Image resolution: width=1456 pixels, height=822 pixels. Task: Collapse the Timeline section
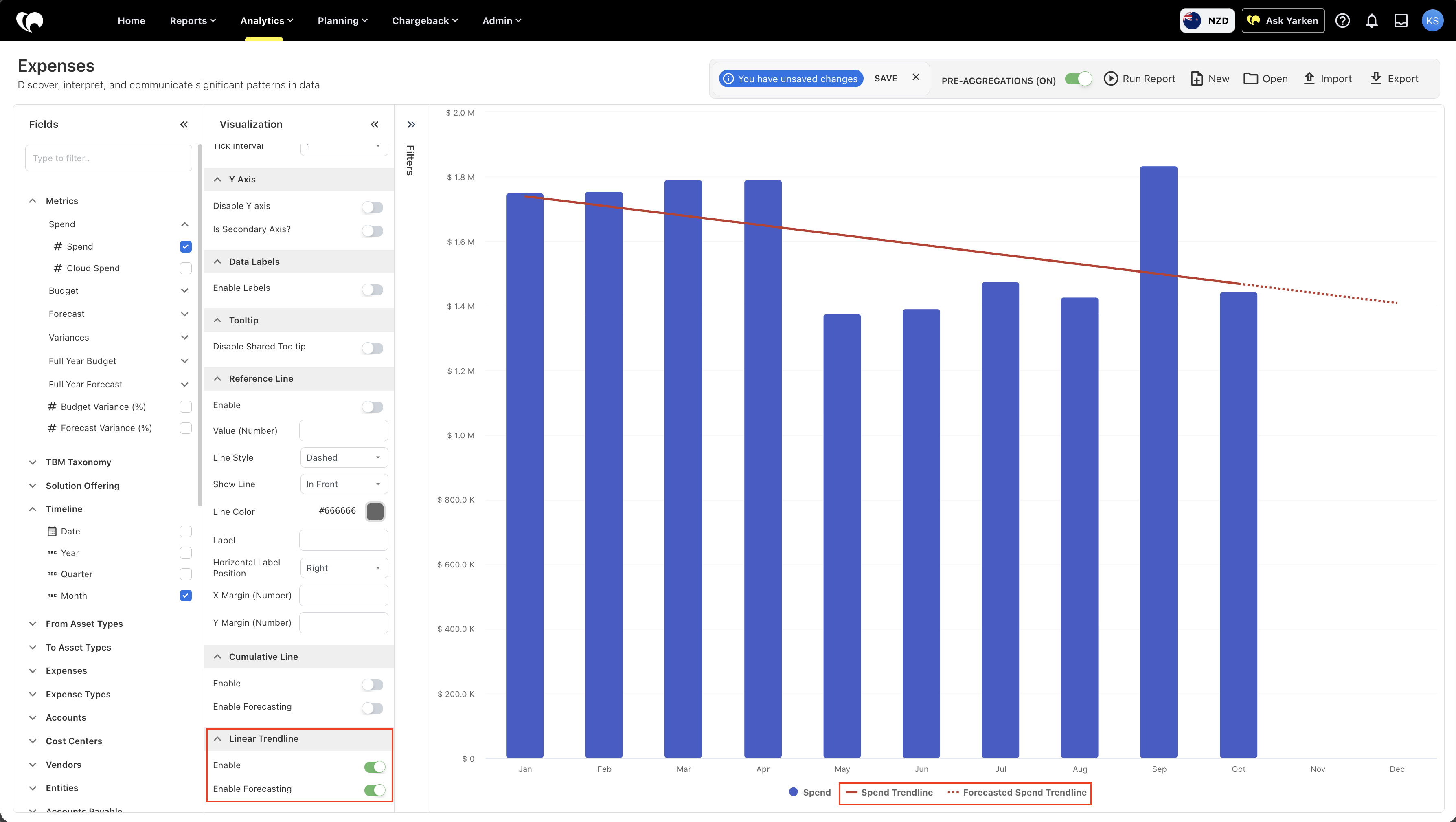pos(33,509)
